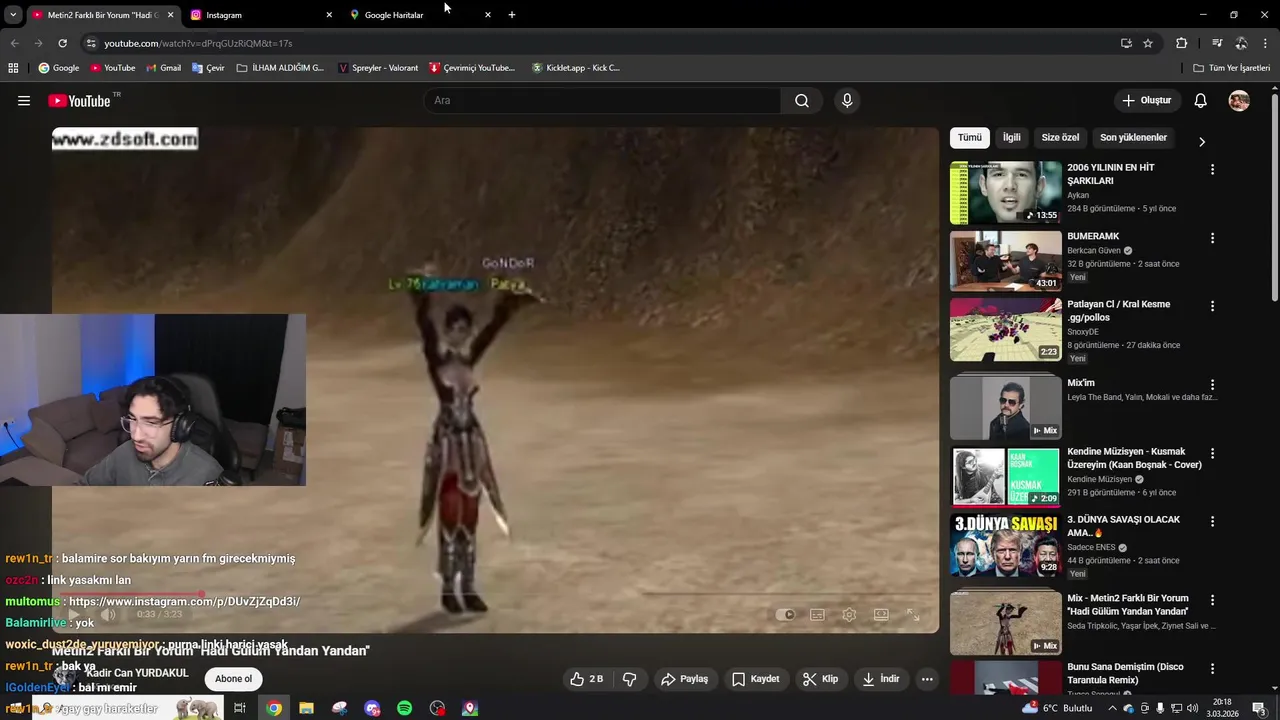Dislike the video with thumbs down
This screenshot has height=720, width=1280.
coord(629,679)
